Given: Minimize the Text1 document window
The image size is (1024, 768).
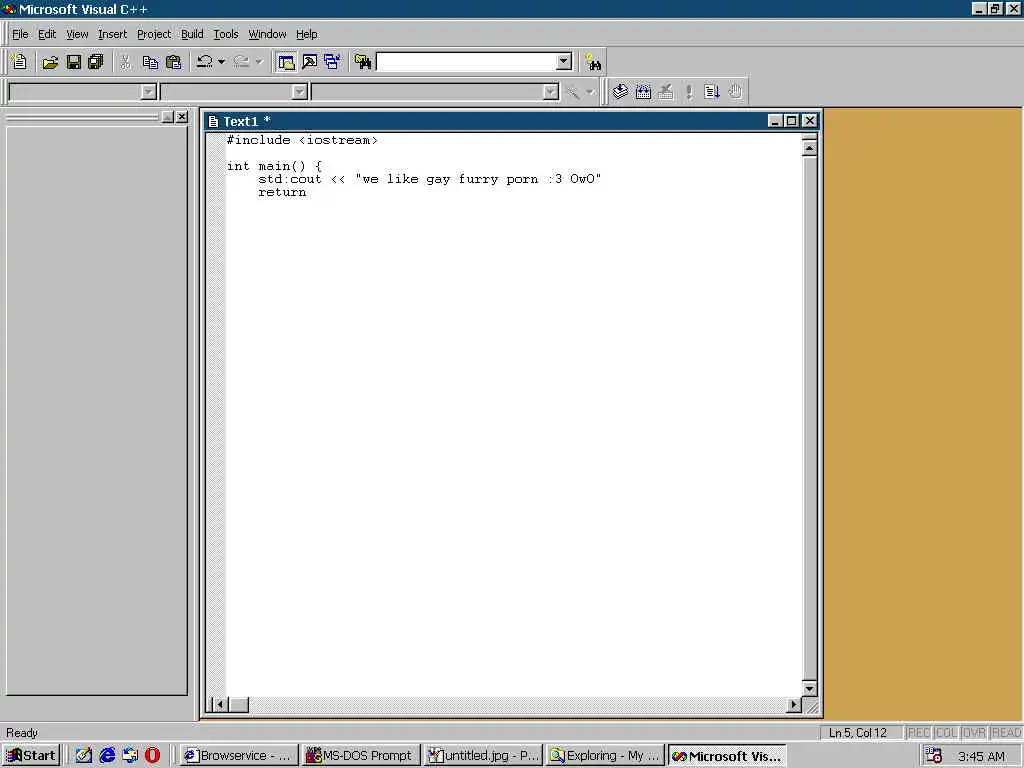Looking at the screenshot, I should 775,121.
